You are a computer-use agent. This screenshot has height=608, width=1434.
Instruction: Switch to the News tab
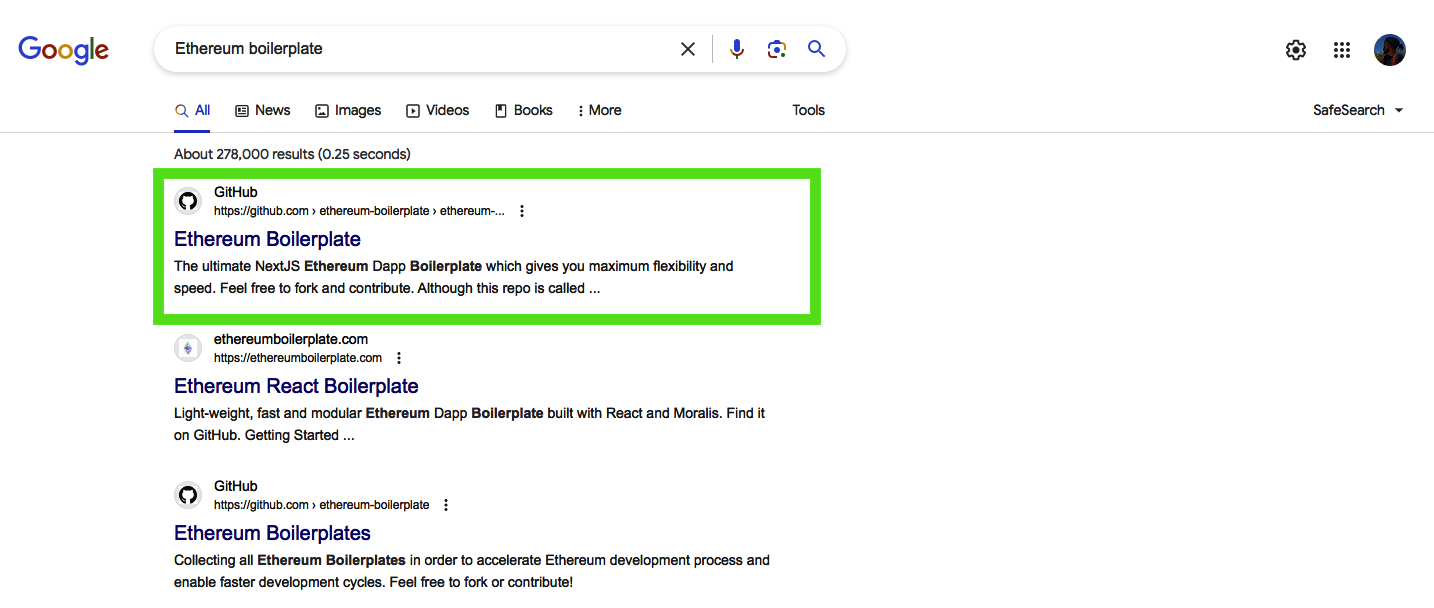tap(263, 110)
